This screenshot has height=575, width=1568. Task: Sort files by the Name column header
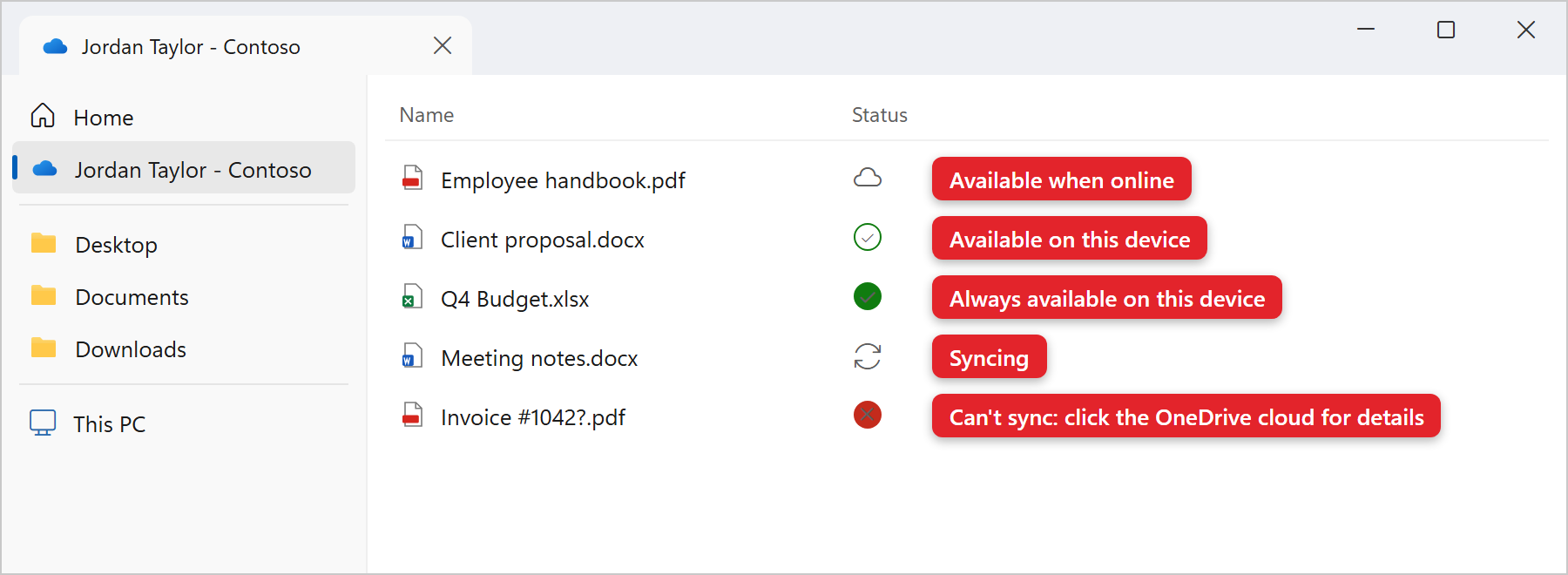click(x=427, y=115)
